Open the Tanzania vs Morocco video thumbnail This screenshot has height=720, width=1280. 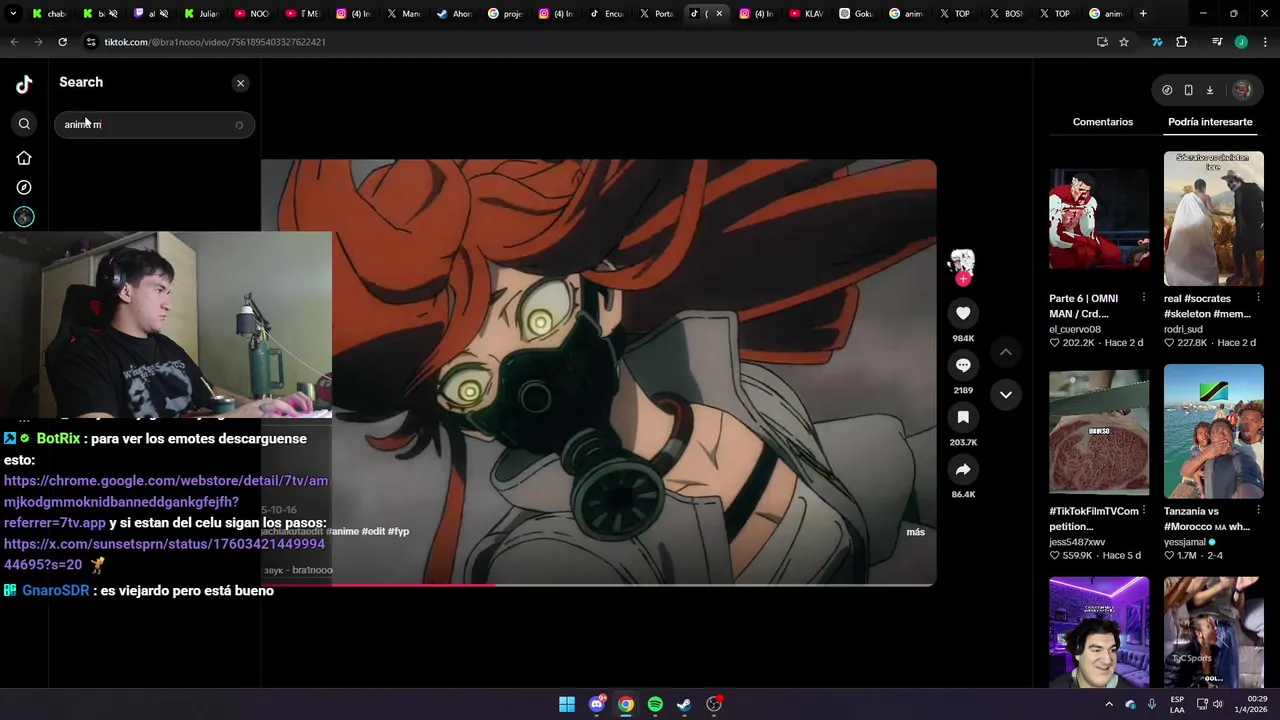(1214, 431)
